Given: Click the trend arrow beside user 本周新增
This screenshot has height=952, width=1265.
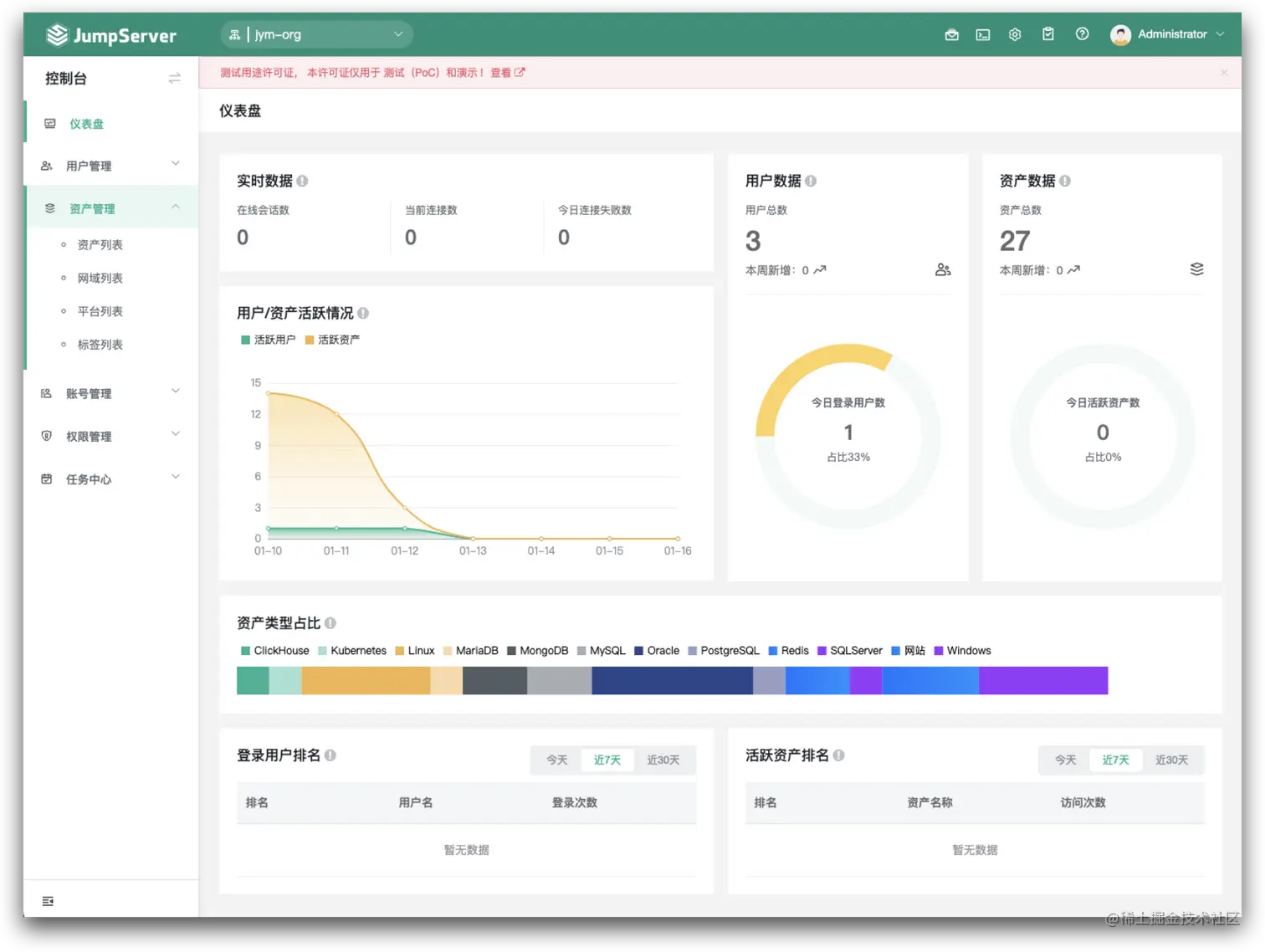Looking at the screenshot, I should coord(820,270).
